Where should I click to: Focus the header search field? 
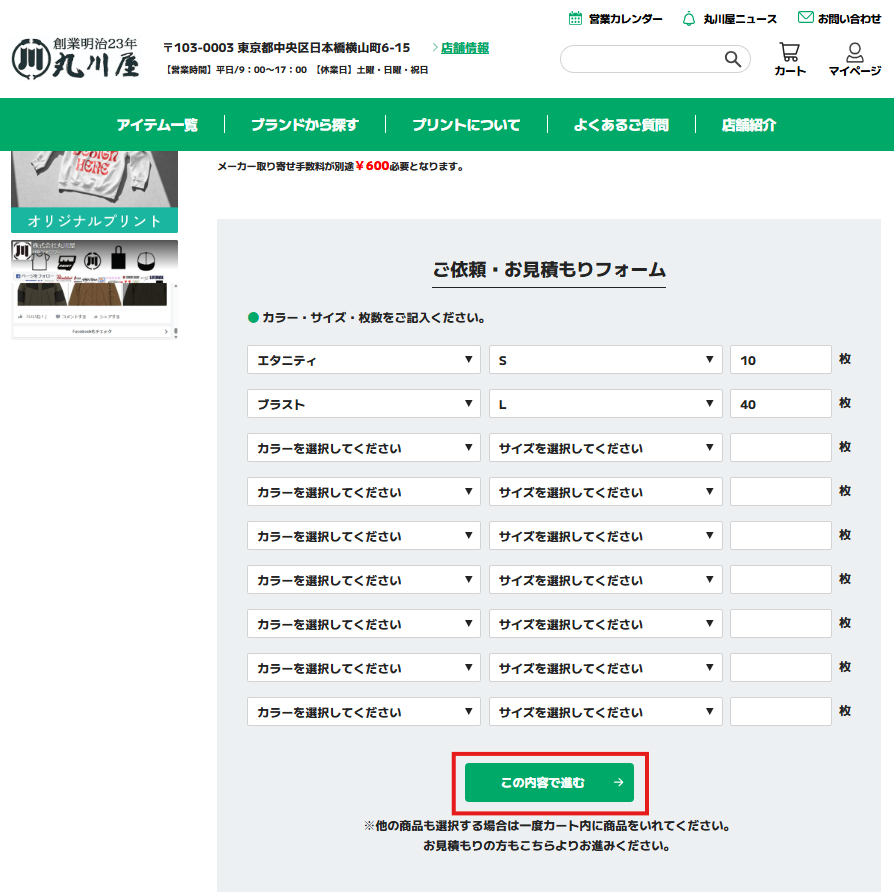[x=655, y=59]
